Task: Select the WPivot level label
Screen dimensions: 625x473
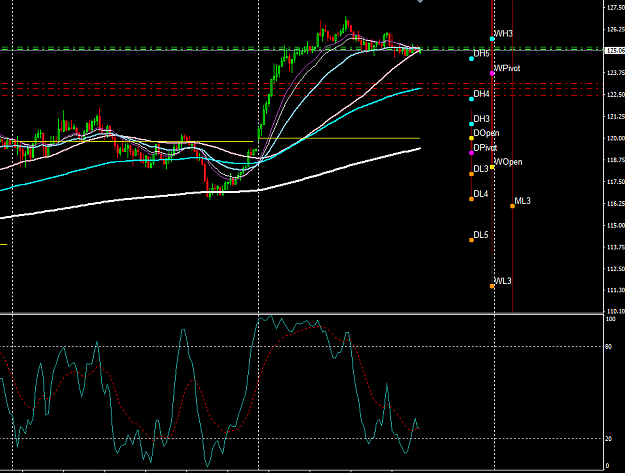Action: tap(507, 69)
